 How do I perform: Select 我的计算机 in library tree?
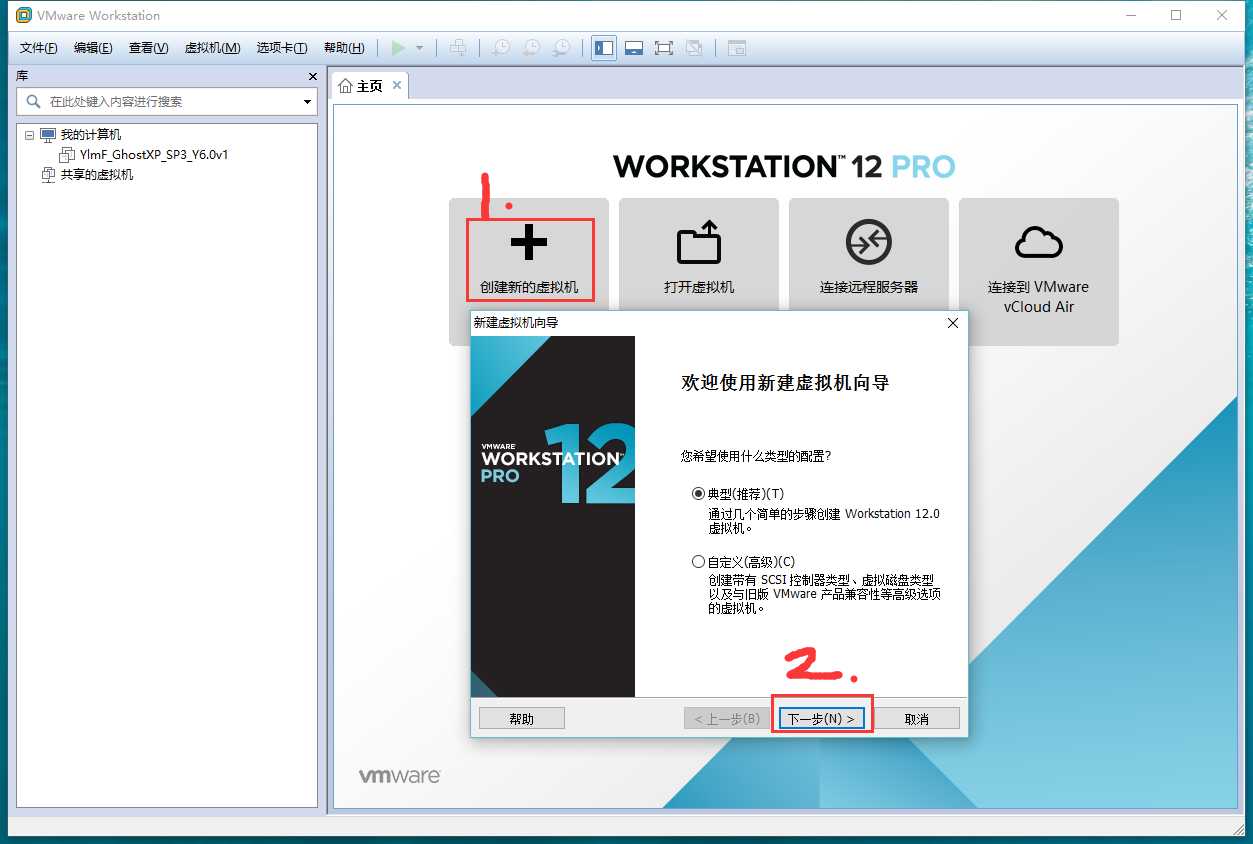pyautogui.click(x=90, y=135)
